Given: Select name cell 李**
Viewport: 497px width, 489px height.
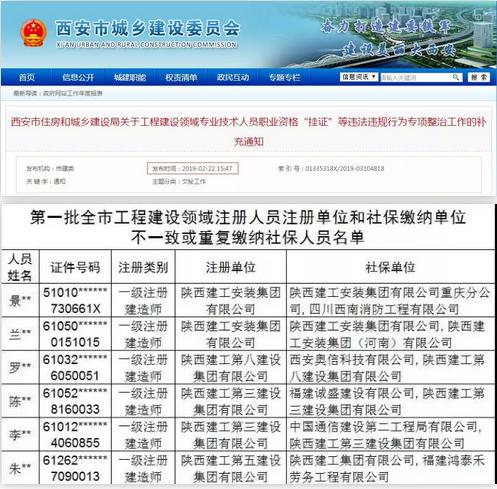Looking at the screenshot, I should pyautogui.click(x=20, y=435).
